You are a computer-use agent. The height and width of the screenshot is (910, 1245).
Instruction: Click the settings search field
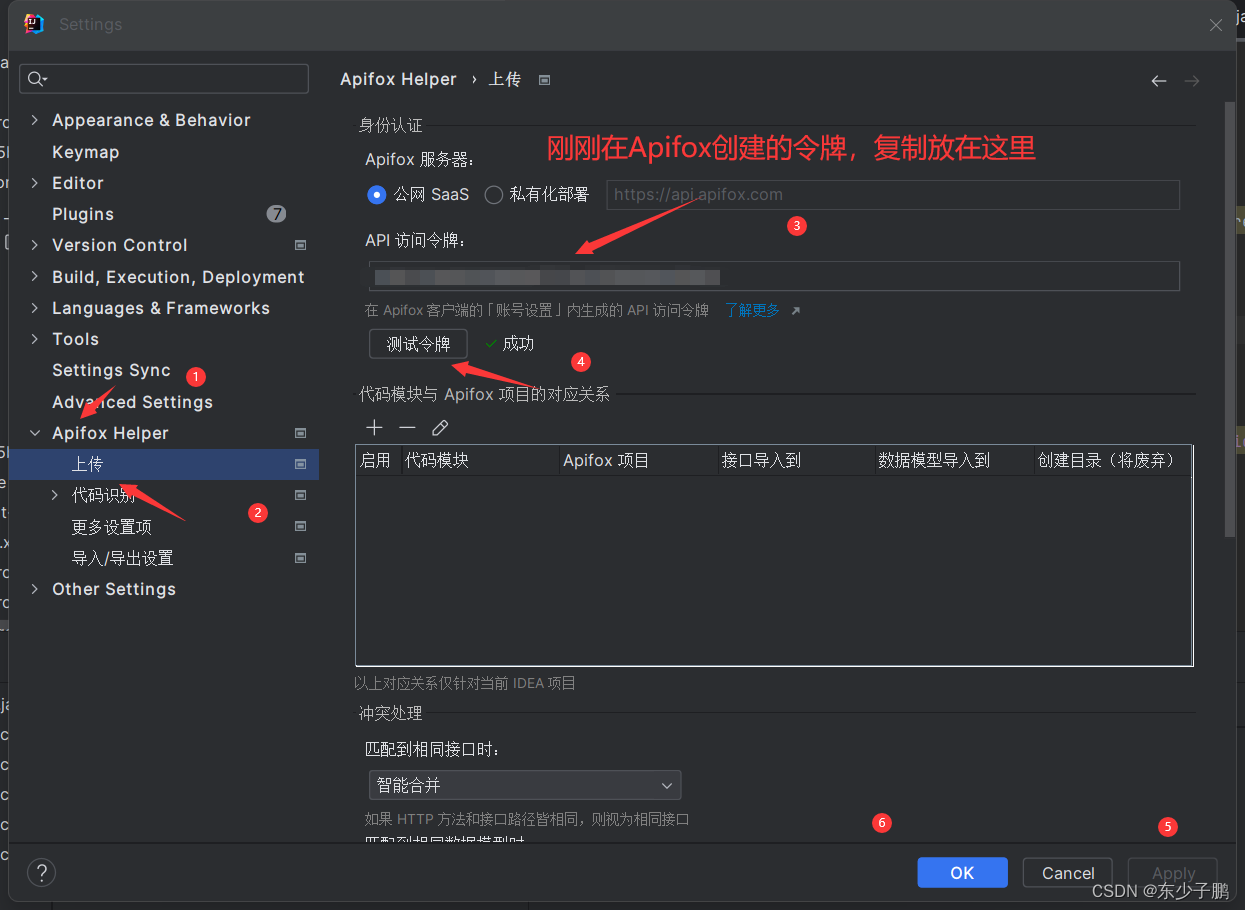pos(164,79)
